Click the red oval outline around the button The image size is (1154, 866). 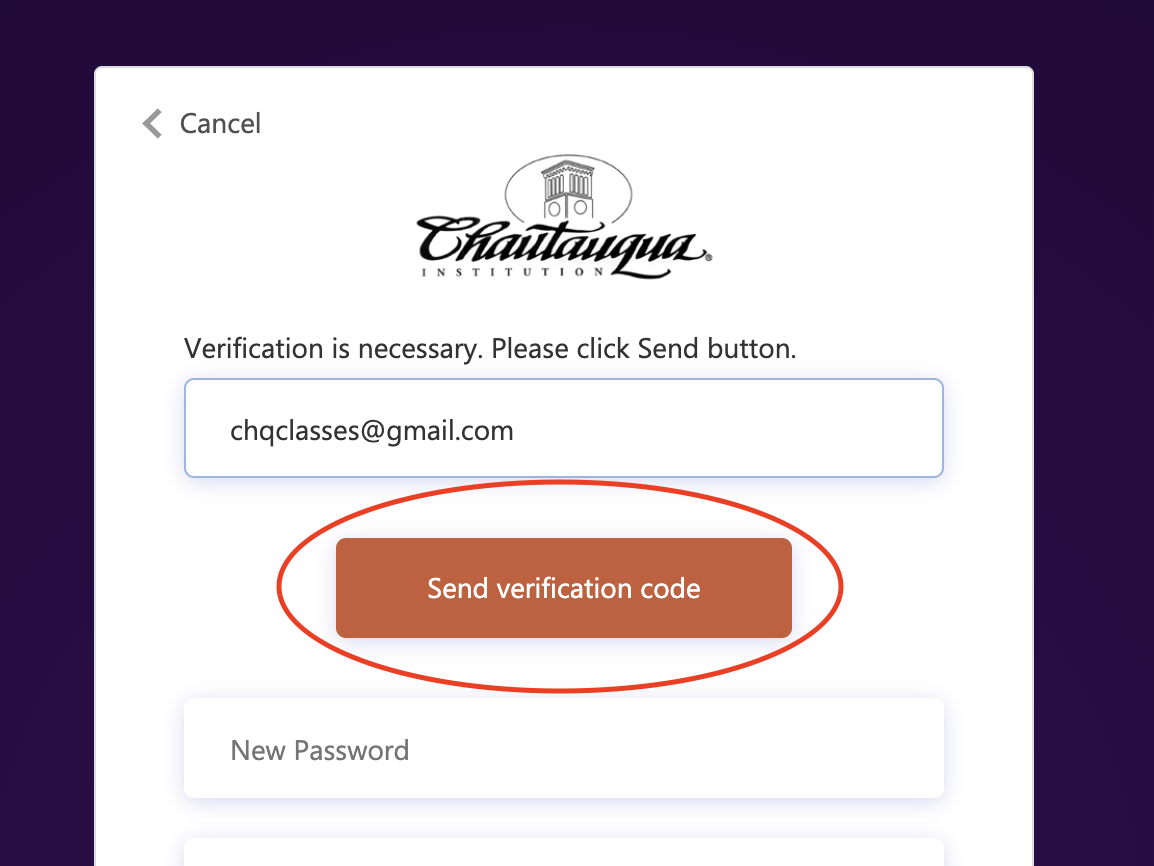[841, 586]
